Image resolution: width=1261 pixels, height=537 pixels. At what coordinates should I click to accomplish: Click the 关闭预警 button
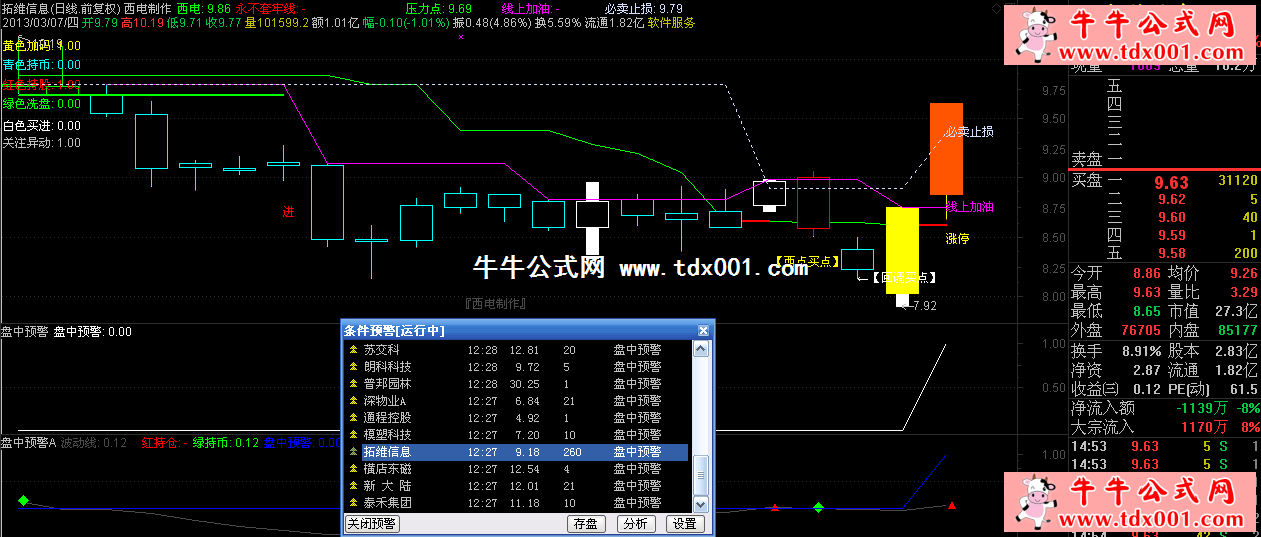point(371,524)
